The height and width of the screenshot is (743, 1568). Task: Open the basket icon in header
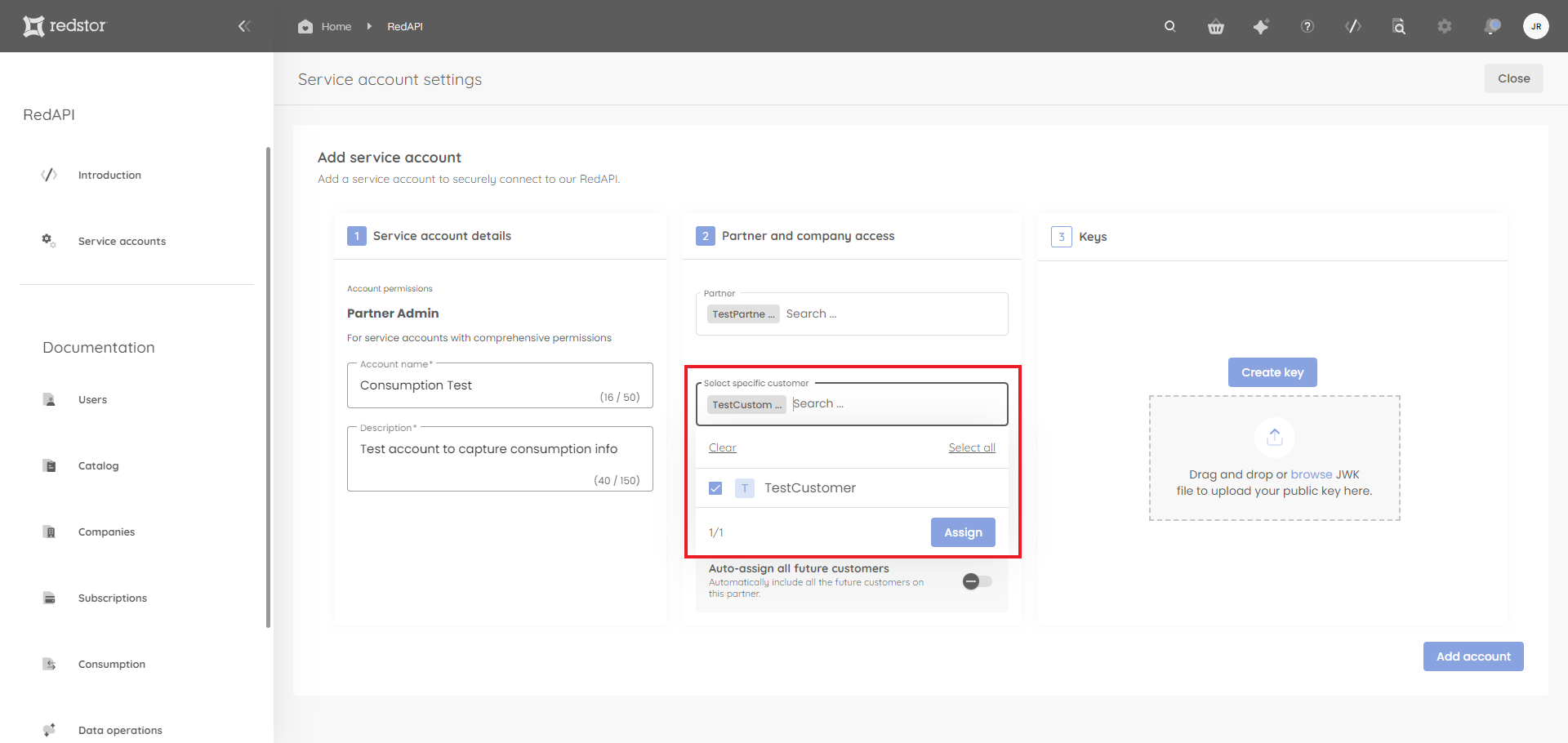pyautogui.click(x=1216, y=27)
